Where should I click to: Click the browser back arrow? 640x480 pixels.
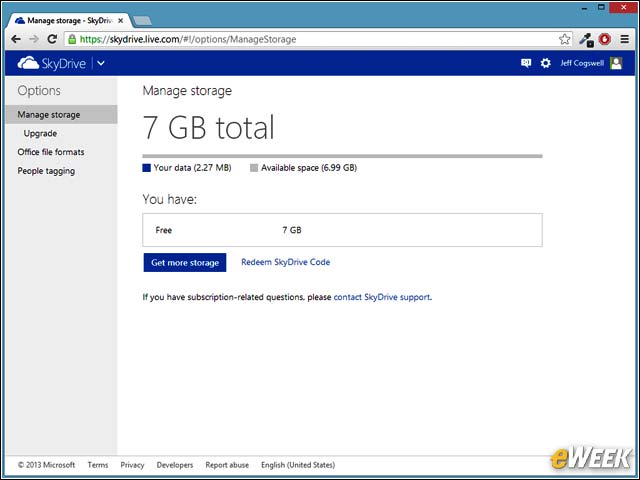click(16, 39)
